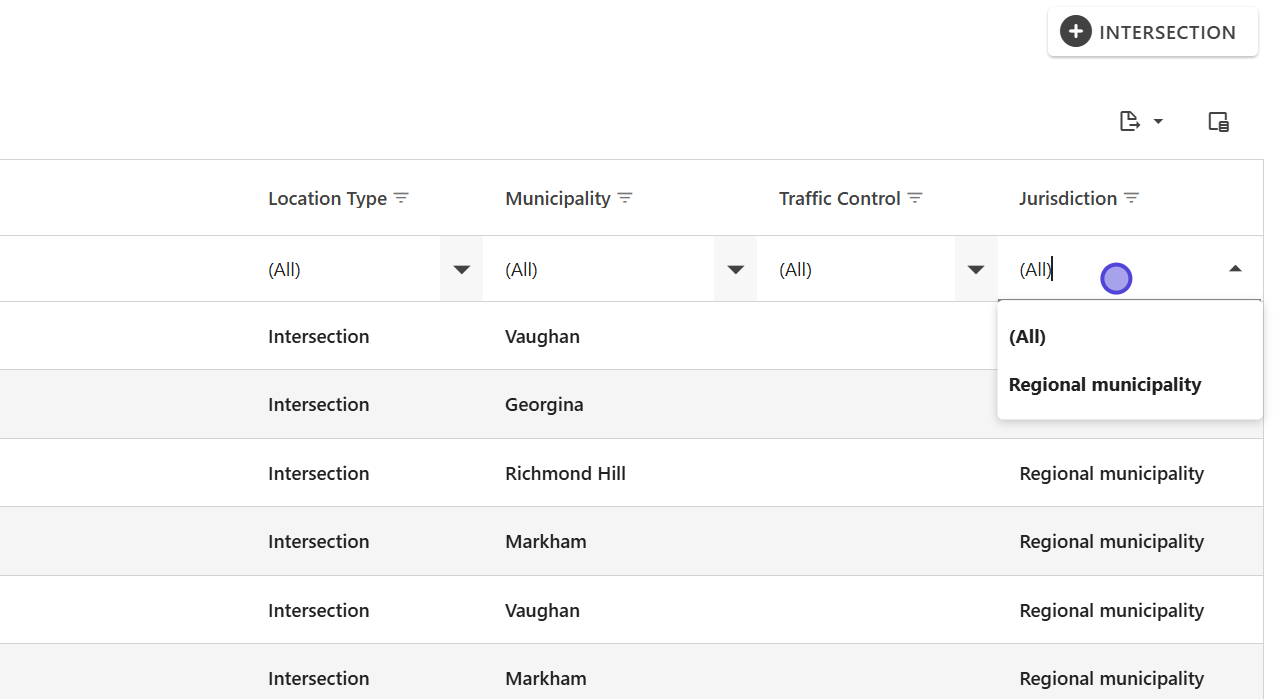Sort by the Jurisdiction column header
Screen dimensions: 1281x699
coord(1067,198)
